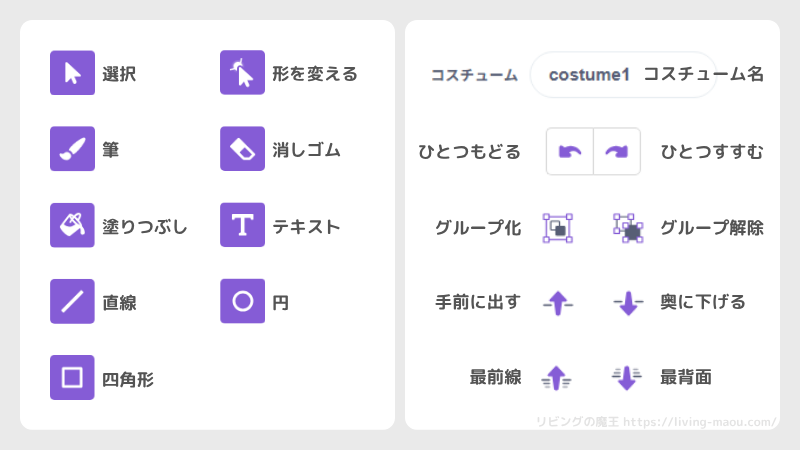Click the コスチューム label text

click(x=474, y=76)
